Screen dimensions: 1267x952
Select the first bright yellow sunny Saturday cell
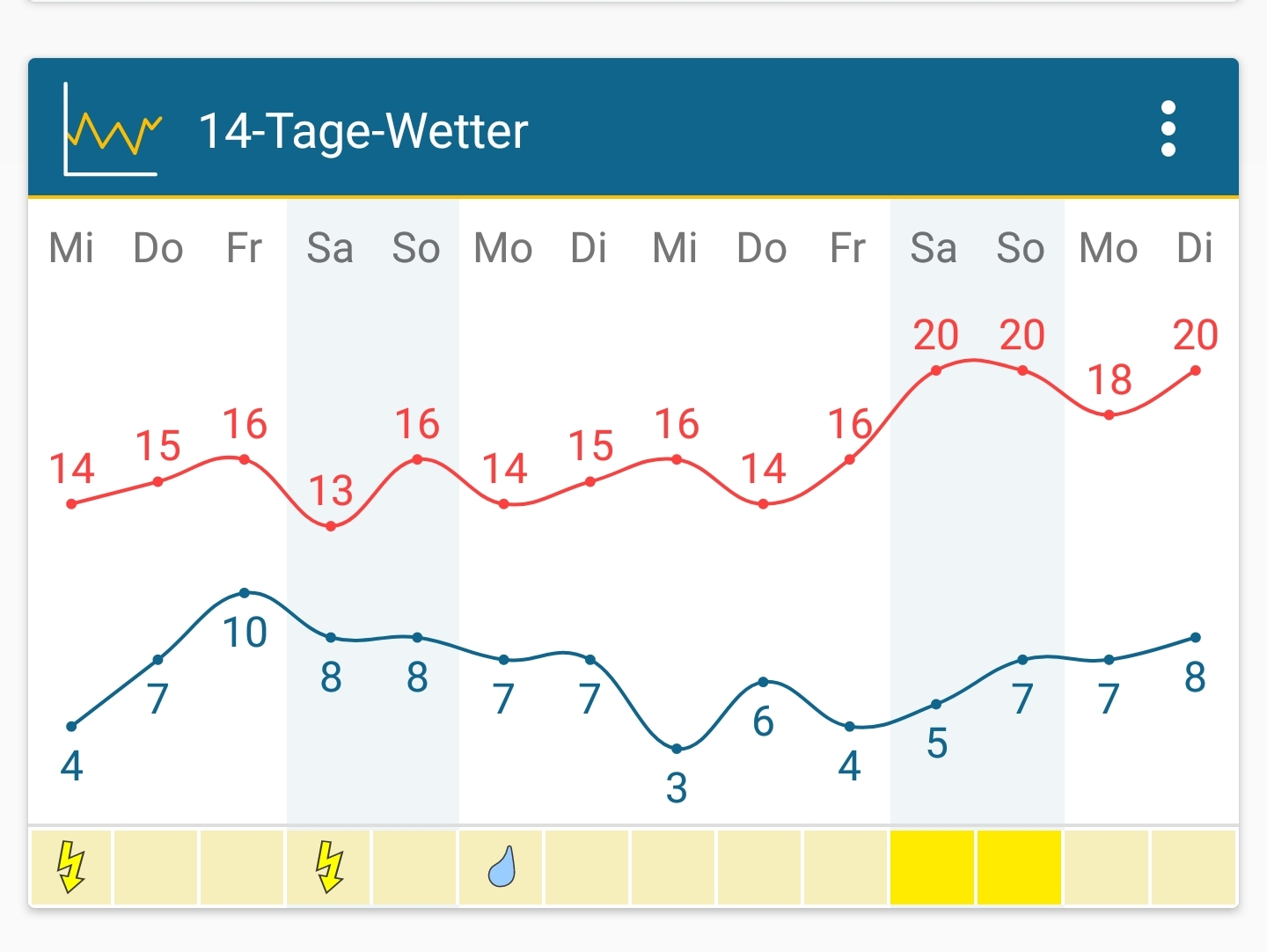point(932,867)
